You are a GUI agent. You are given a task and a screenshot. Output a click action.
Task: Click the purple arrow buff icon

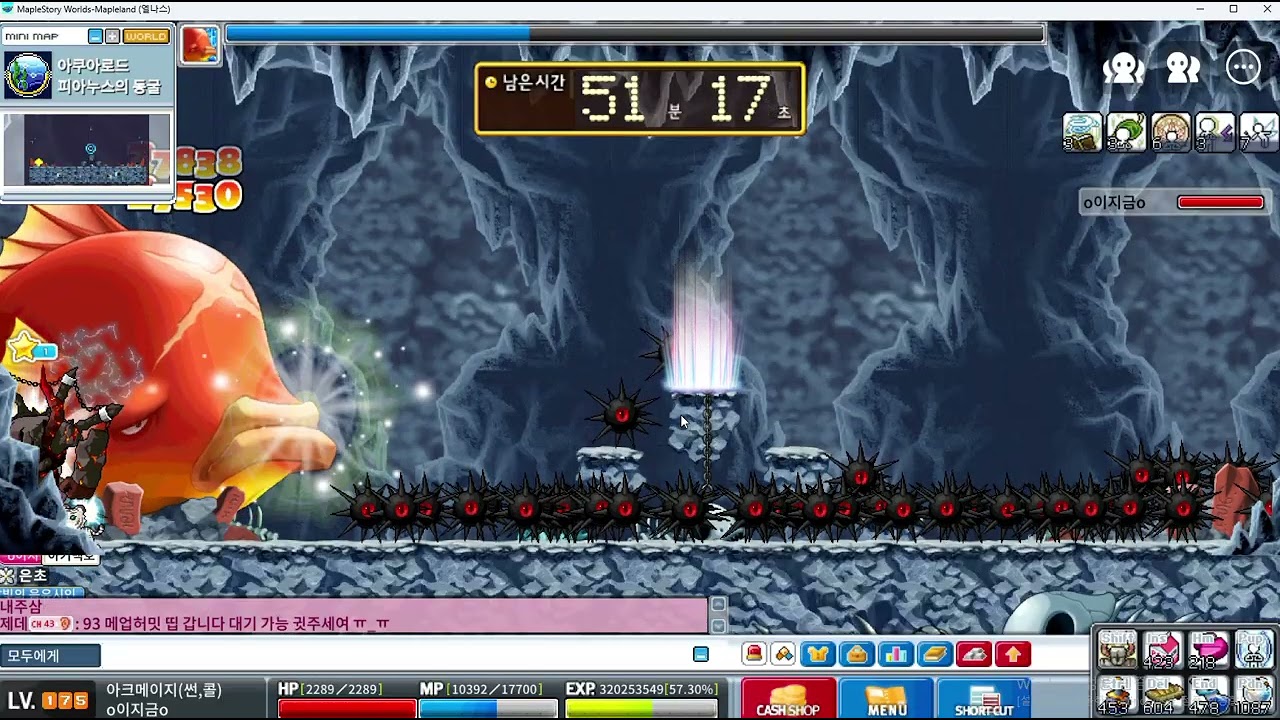tap(1214, 132)
